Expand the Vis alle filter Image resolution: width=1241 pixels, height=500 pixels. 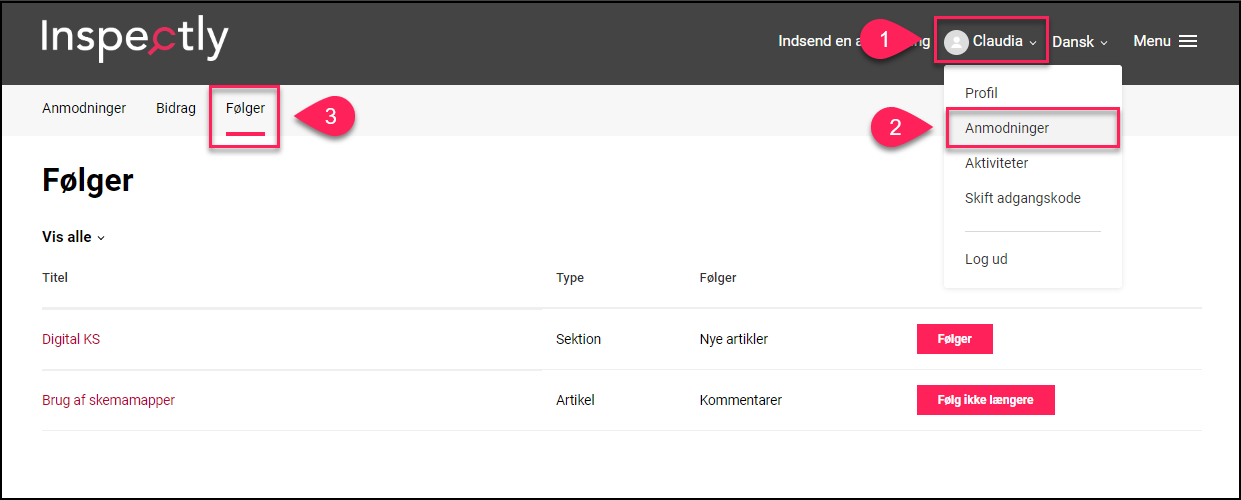[x=73, y=237]
